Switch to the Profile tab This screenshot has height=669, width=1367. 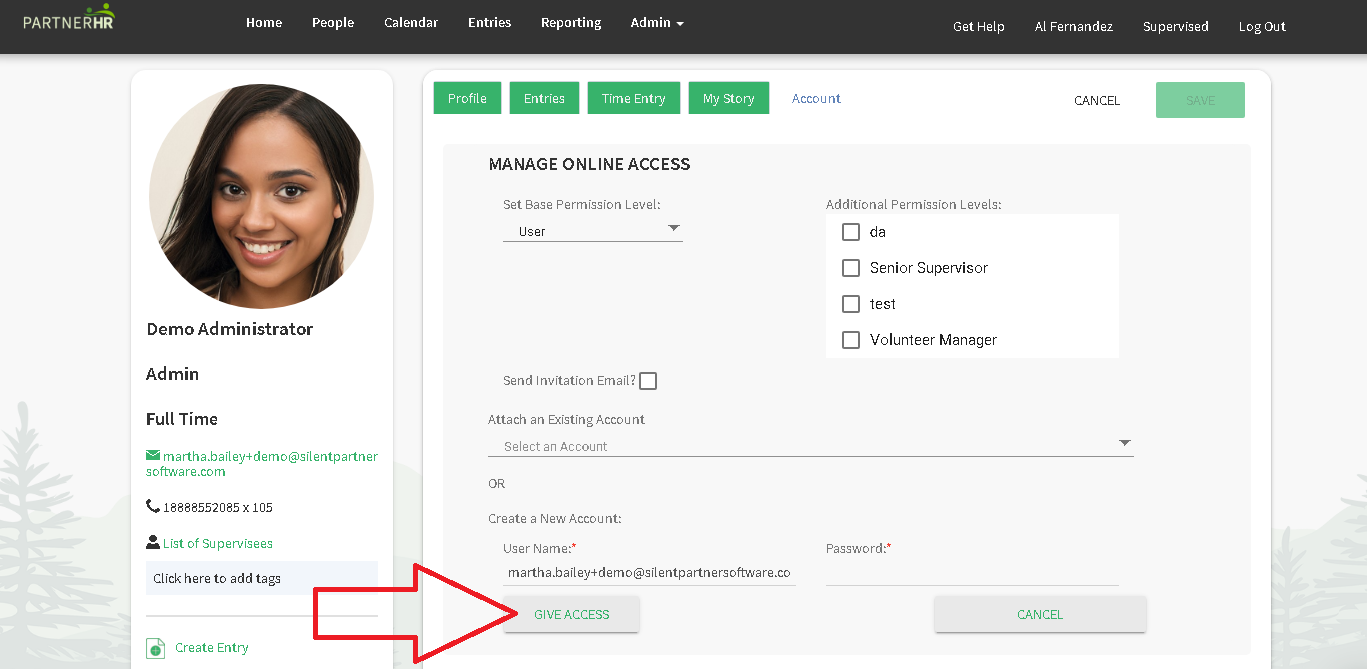(467, 98)
